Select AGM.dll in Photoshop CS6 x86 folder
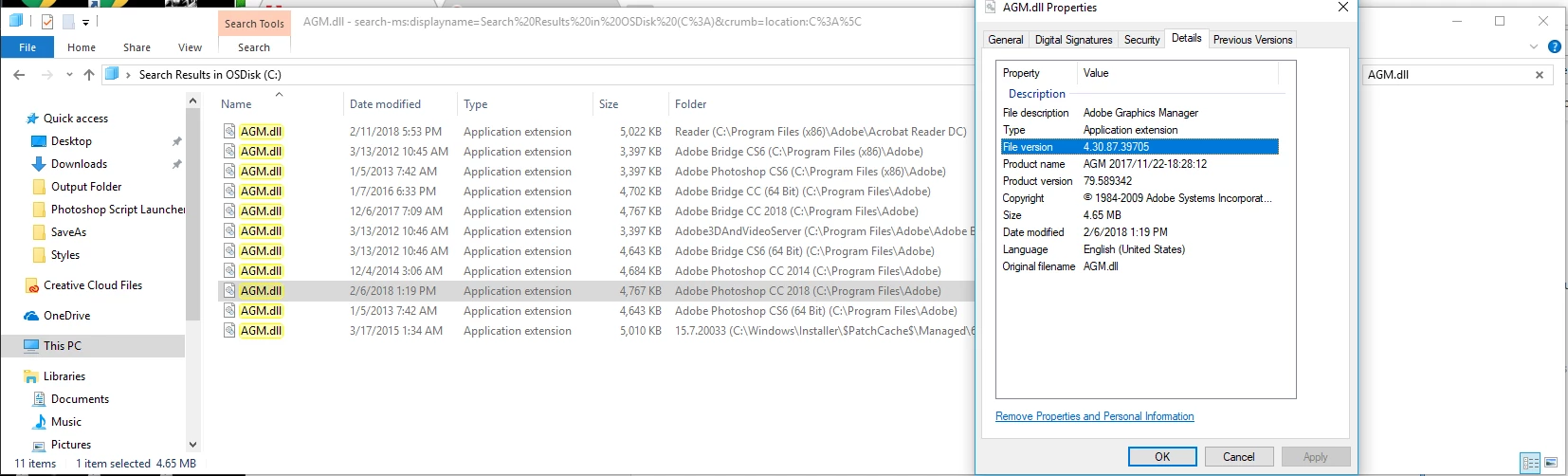 coord(597,172)
